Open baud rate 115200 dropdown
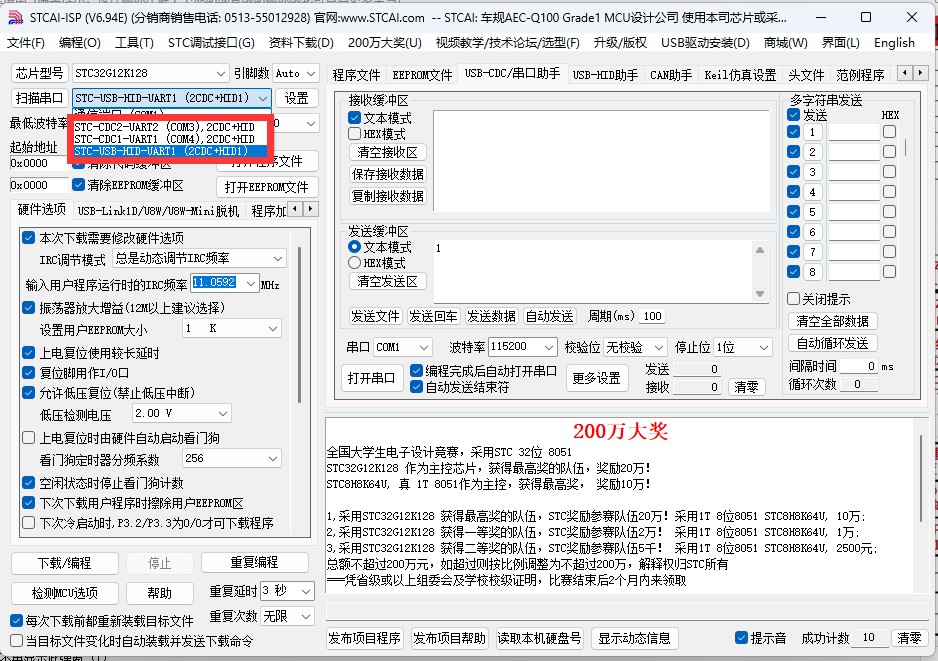Screen dimensions: 938x661 (549, 347)
